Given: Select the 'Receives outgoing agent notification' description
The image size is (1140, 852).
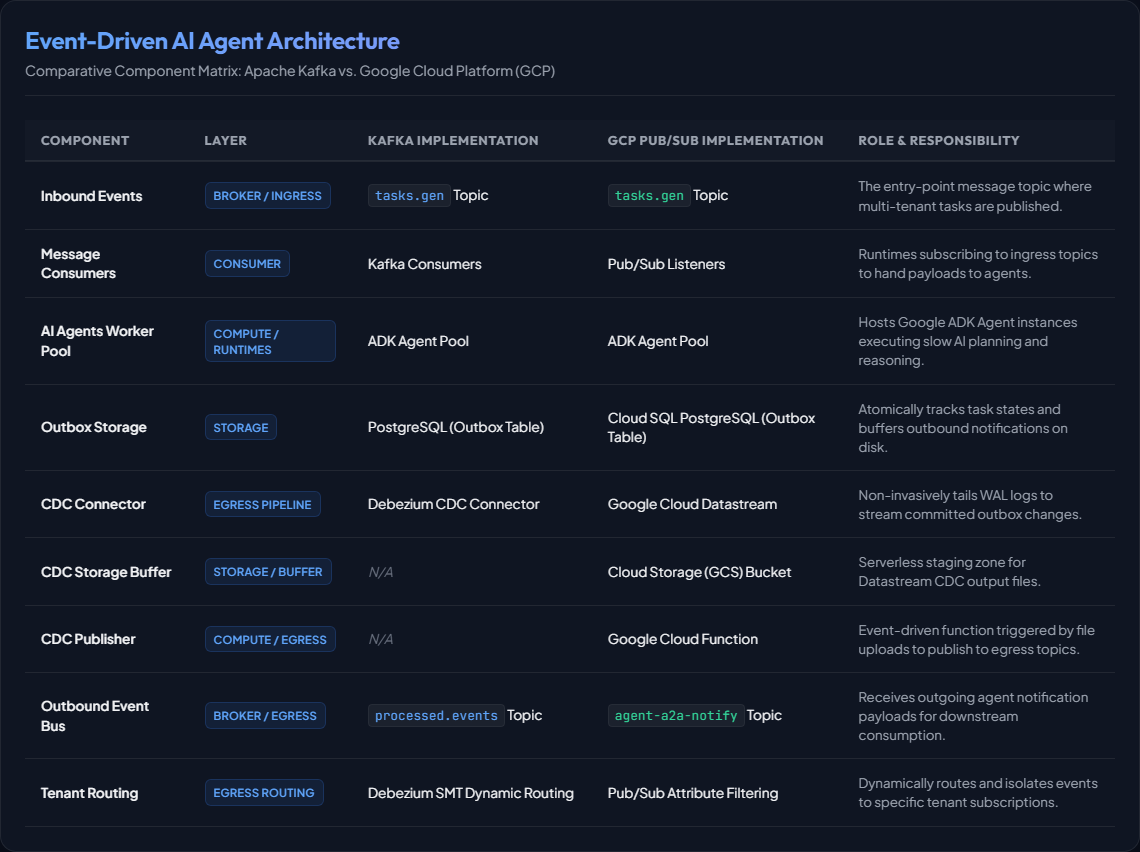Looking at the screenshot, I should coord(973,716).
